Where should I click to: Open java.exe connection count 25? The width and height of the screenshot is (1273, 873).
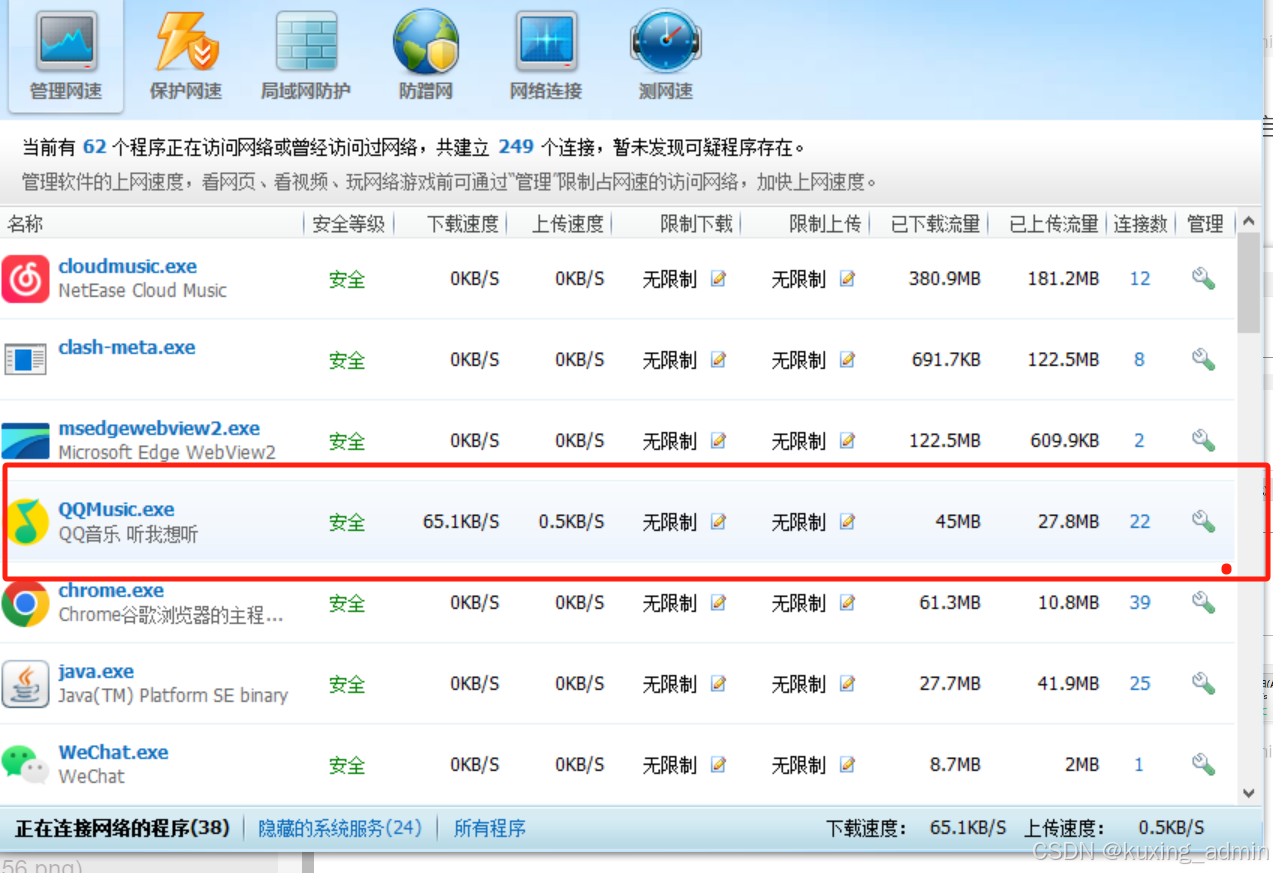[x=1140, y=684]
